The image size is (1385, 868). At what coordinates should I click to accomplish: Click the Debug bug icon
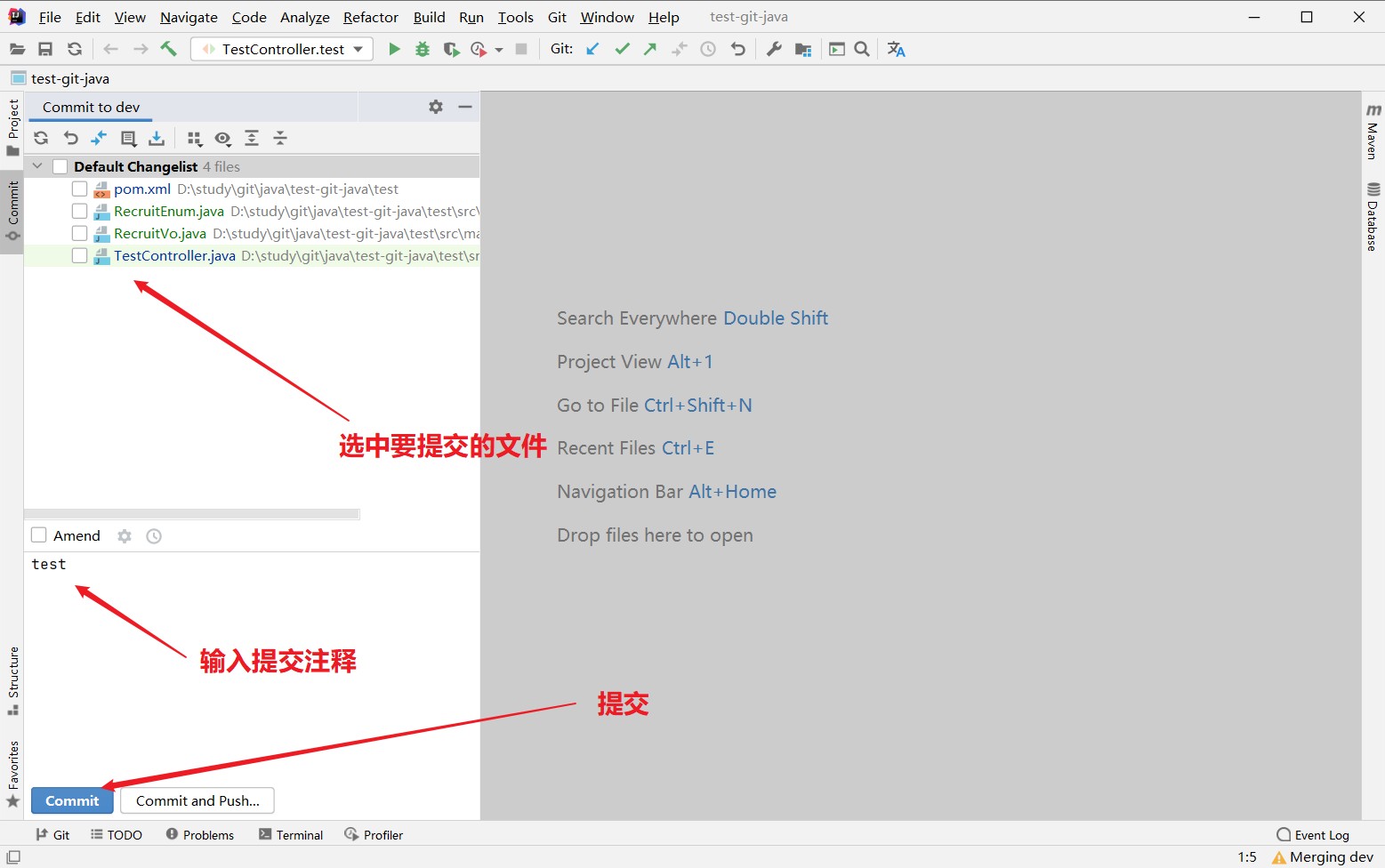pos(423,49)
